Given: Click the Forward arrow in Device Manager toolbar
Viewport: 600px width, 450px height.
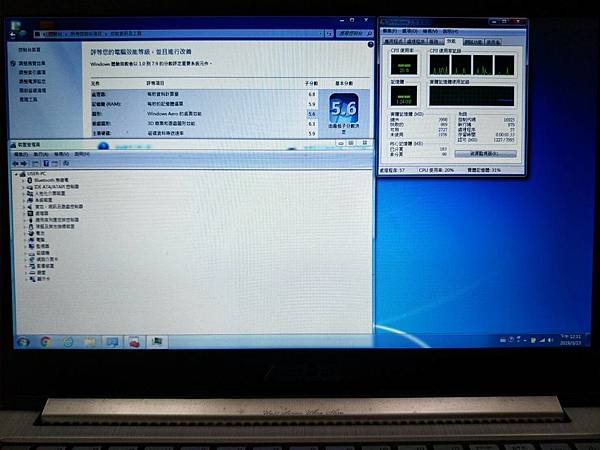Looking at the screenshot, I should [24, 164].
